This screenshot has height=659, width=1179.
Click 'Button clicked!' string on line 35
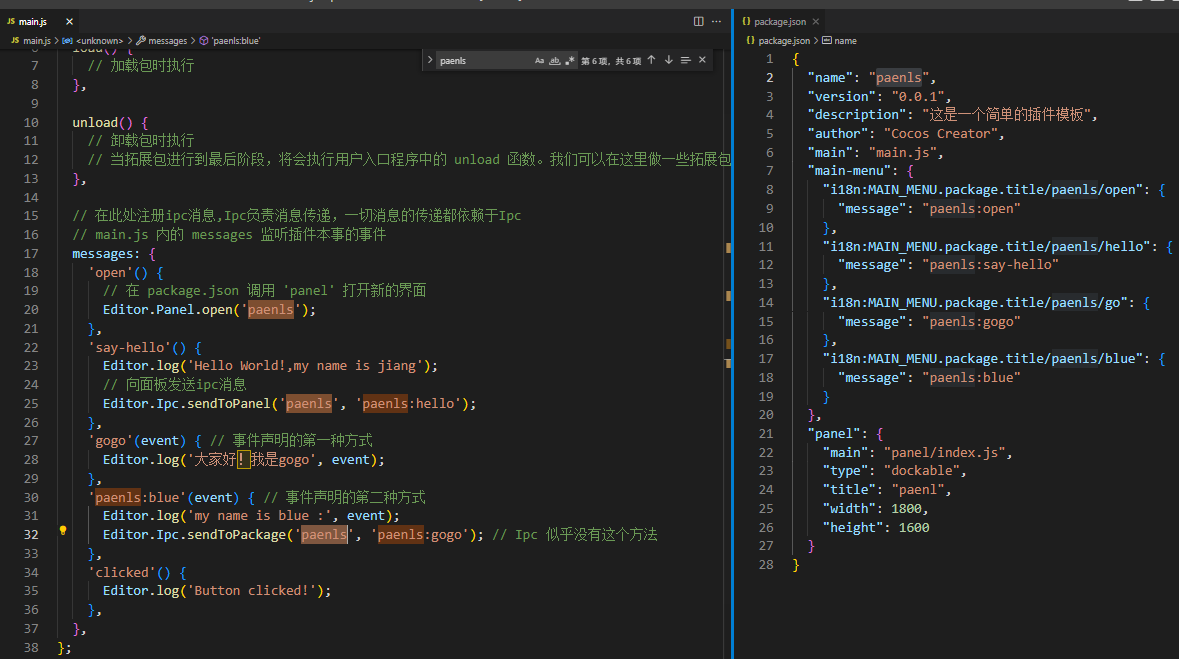tap(251, 591)
